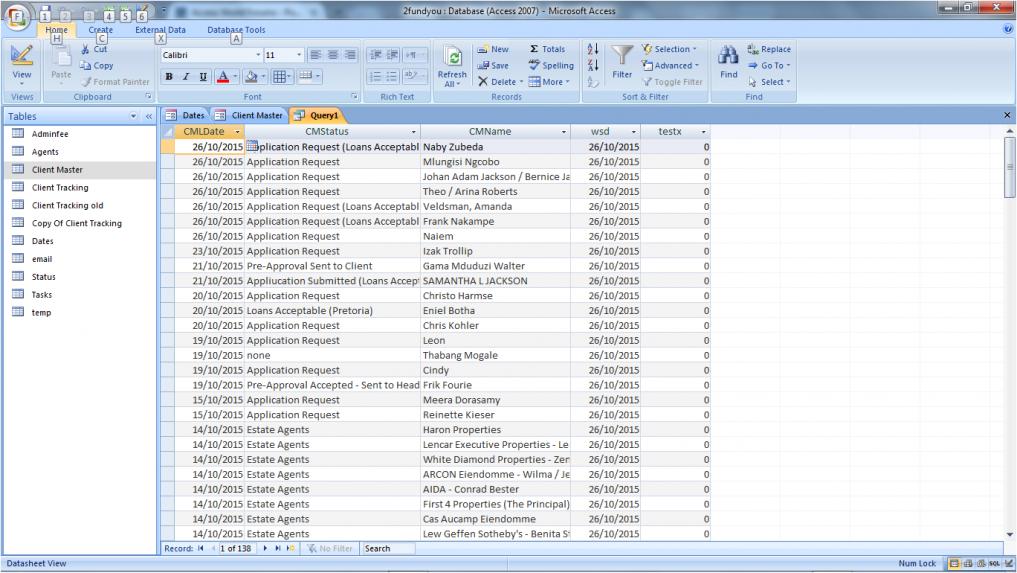Click the Refresh All icon
Screen dimensions: 1017x573
coord(451,60)
